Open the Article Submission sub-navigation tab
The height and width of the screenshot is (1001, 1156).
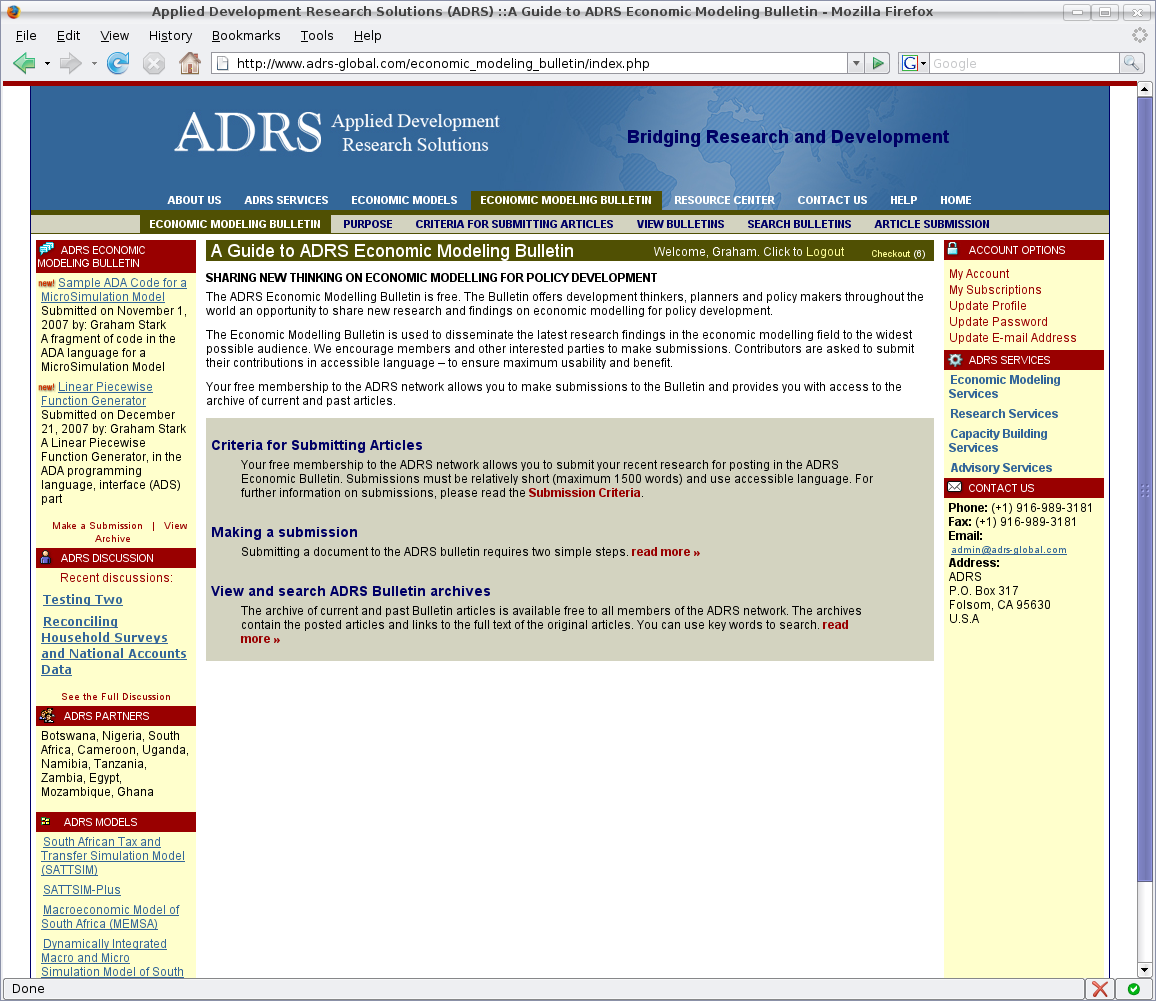931,224
